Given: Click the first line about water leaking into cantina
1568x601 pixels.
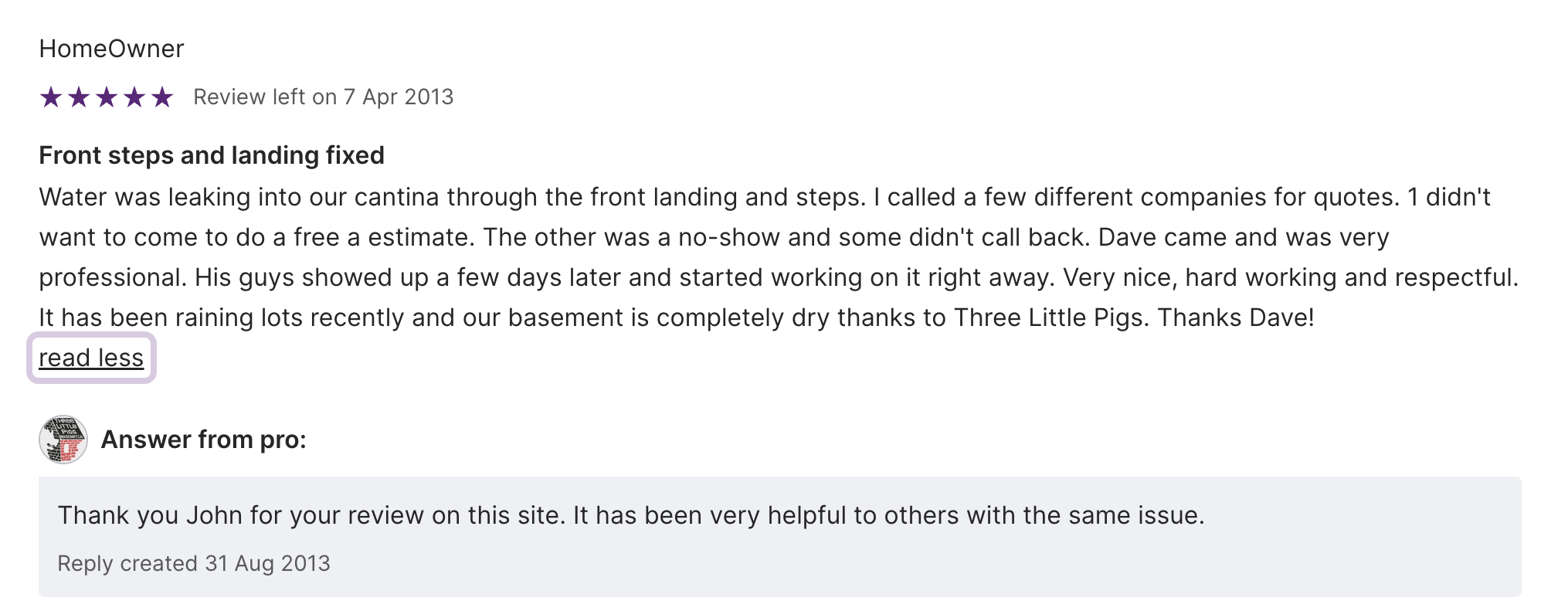Looking at the screenshot, I should point(765,198).
